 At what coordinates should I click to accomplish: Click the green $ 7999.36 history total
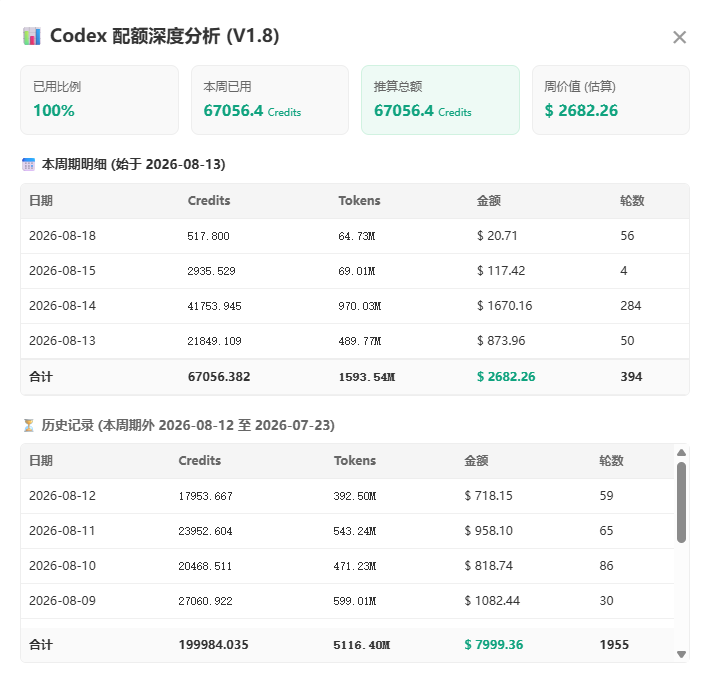[494, 645]
